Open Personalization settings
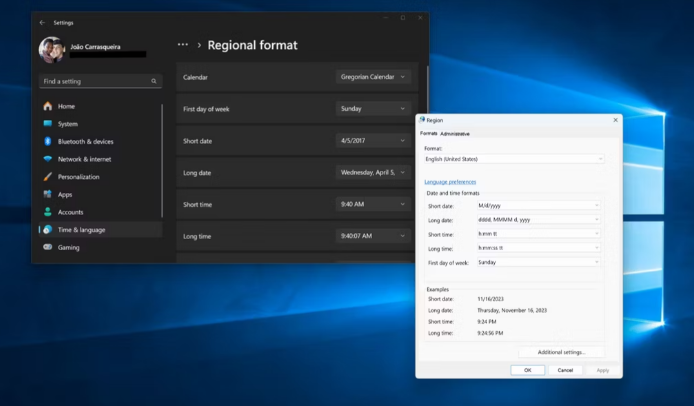This screenshot has width=694, height=406. pyautogui.click(x=100, y=177)
